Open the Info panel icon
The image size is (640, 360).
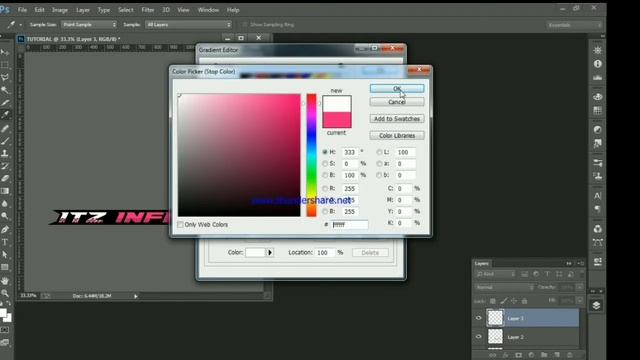pos(598,64)
